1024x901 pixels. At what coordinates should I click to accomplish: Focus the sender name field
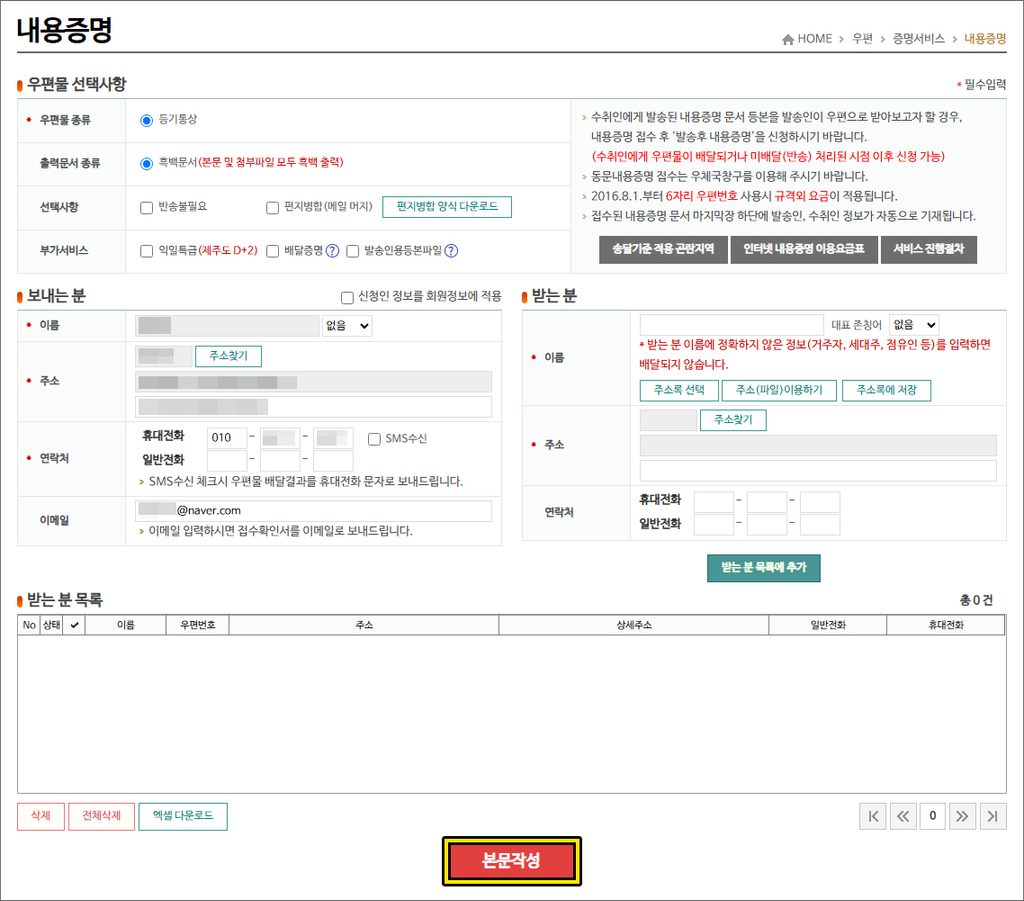pos(227,326)
